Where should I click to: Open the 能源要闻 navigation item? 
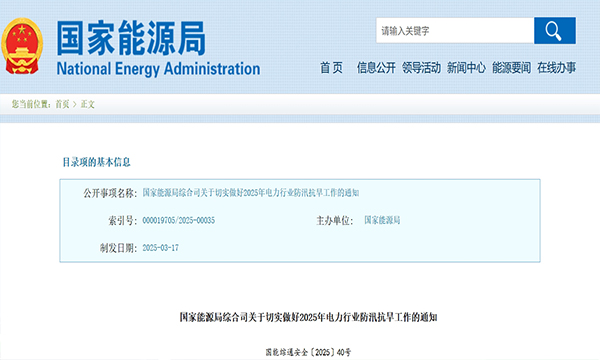pyautogui.click(x=512, y=68)
